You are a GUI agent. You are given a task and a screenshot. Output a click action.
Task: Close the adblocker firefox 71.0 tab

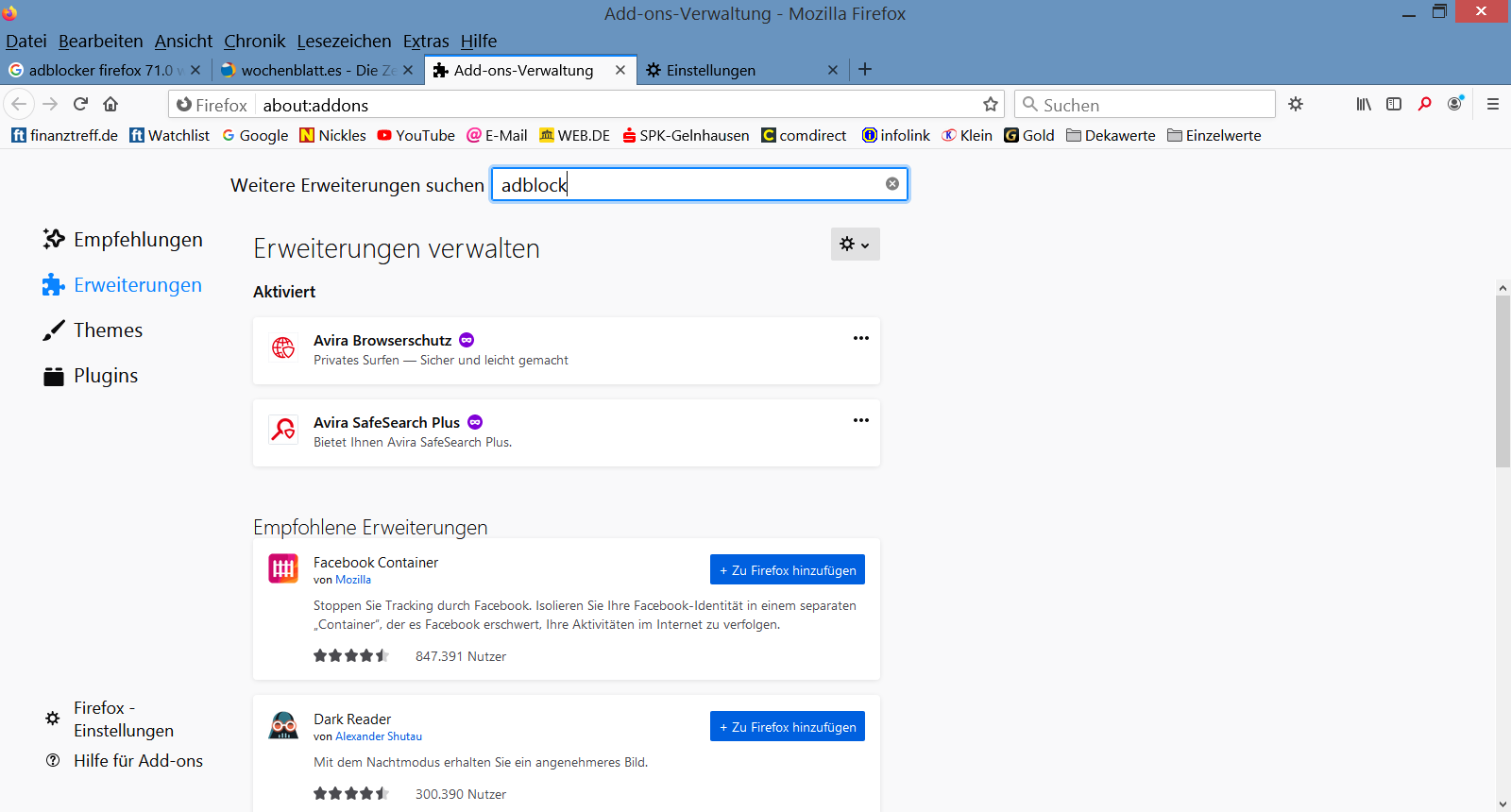195,70
